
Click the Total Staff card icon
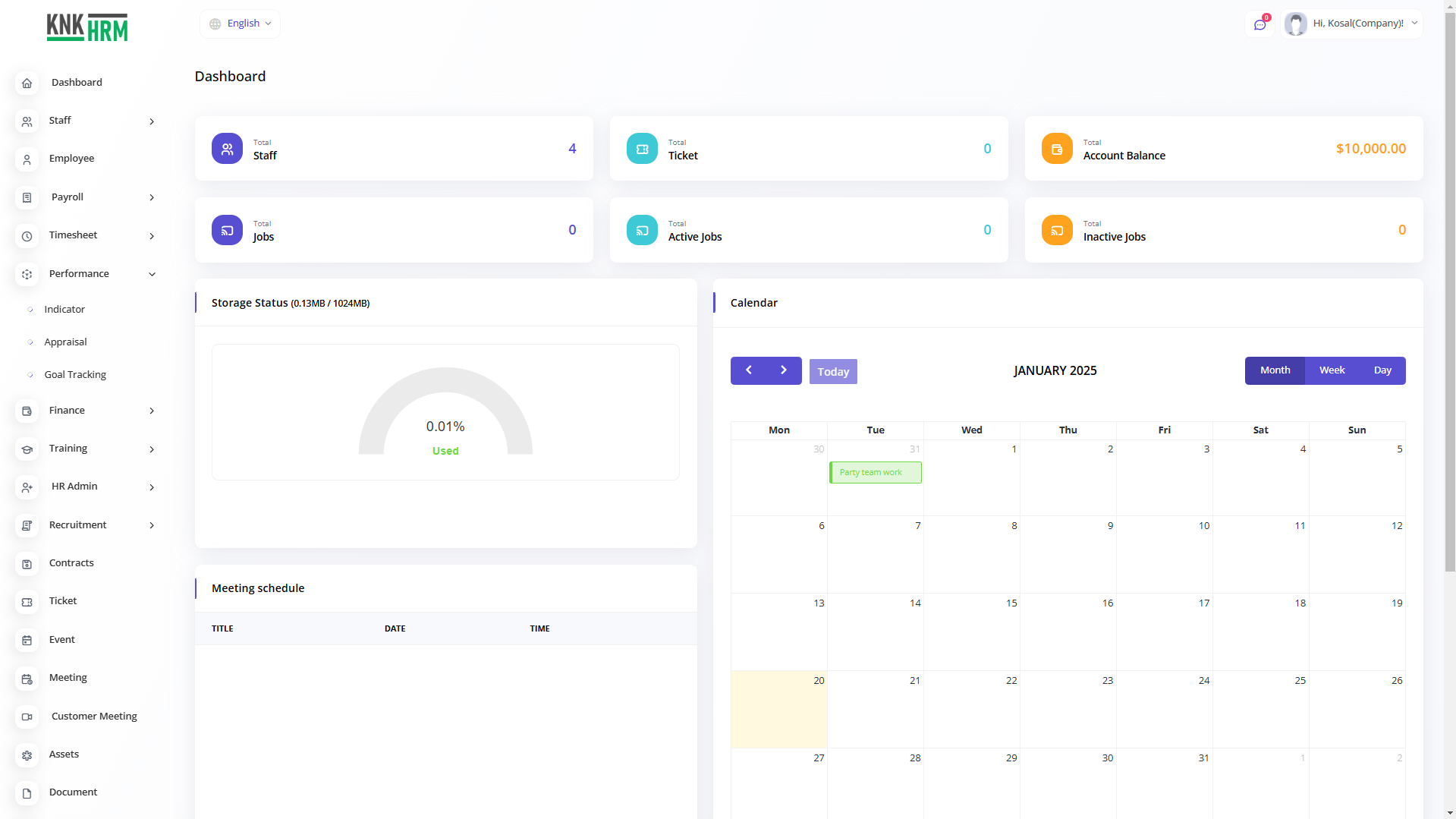227,149
